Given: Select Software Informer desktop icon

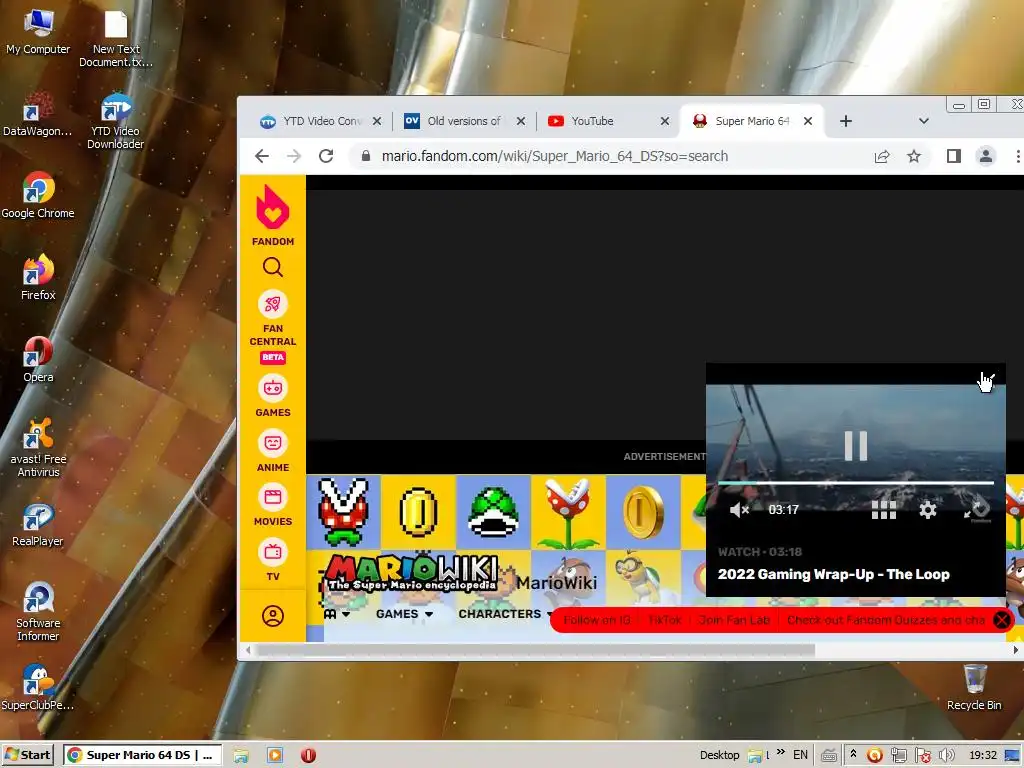Looking at the screenshot, I should [38, 612].
